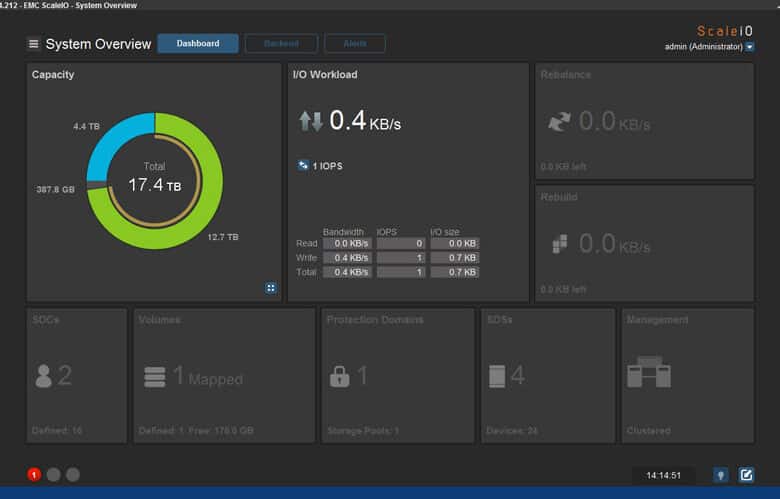Image resolution: width=780 pixels, height=499 pixels.
Task: Click the Storage Pools: 1 text
Action: pos(363,431)
